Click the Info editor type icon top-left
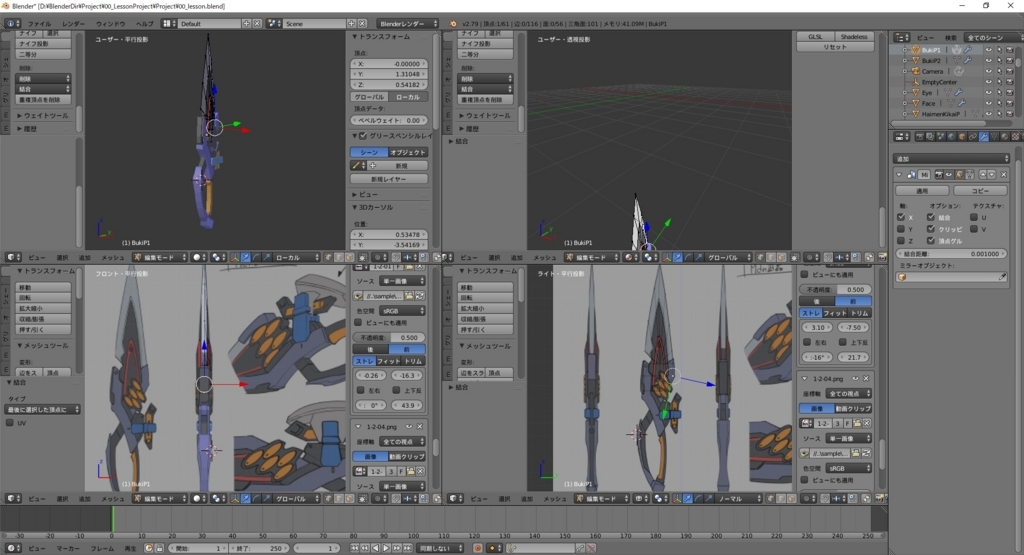1024x555 pixels. (11, 24)
